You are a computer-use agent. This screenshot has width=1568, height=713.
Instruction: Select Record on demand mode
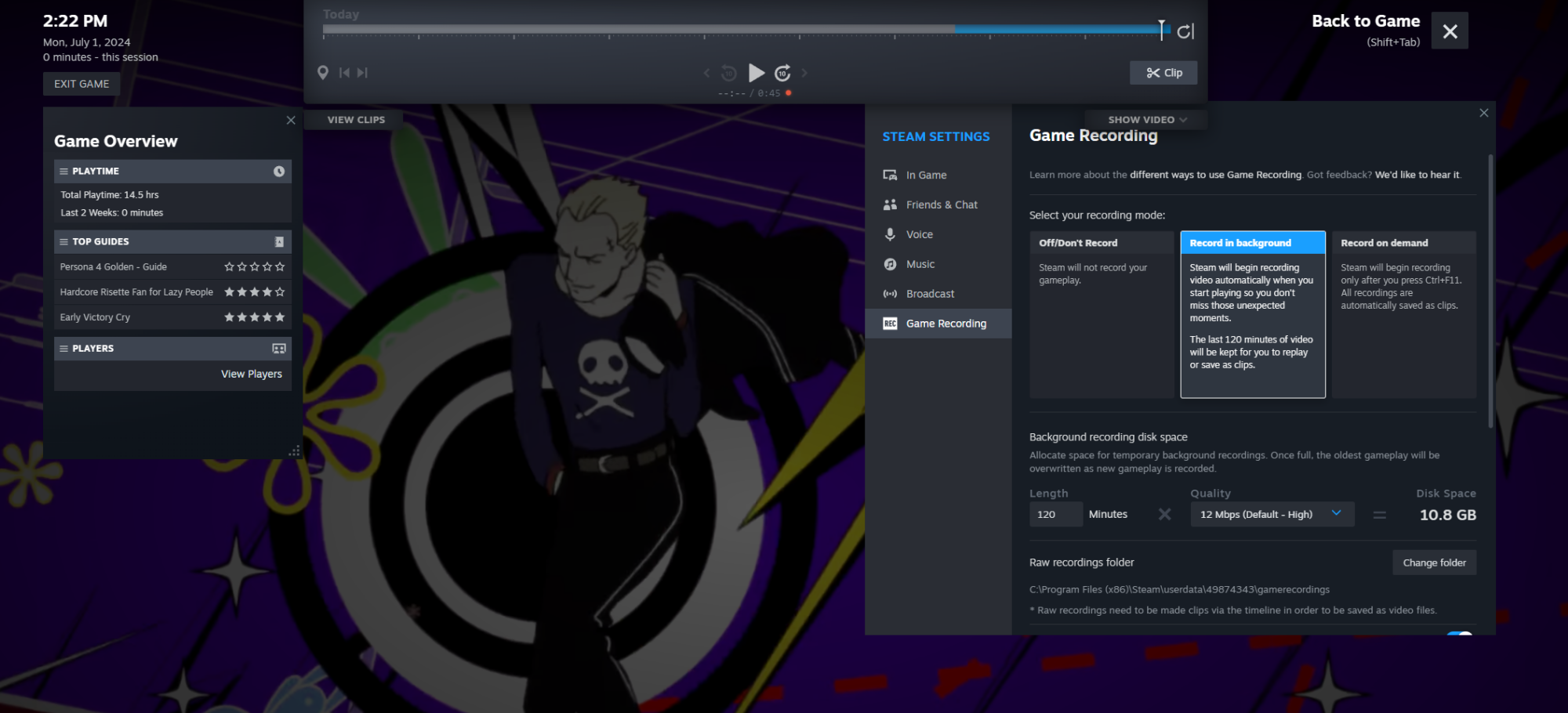tap(1403, 314)
